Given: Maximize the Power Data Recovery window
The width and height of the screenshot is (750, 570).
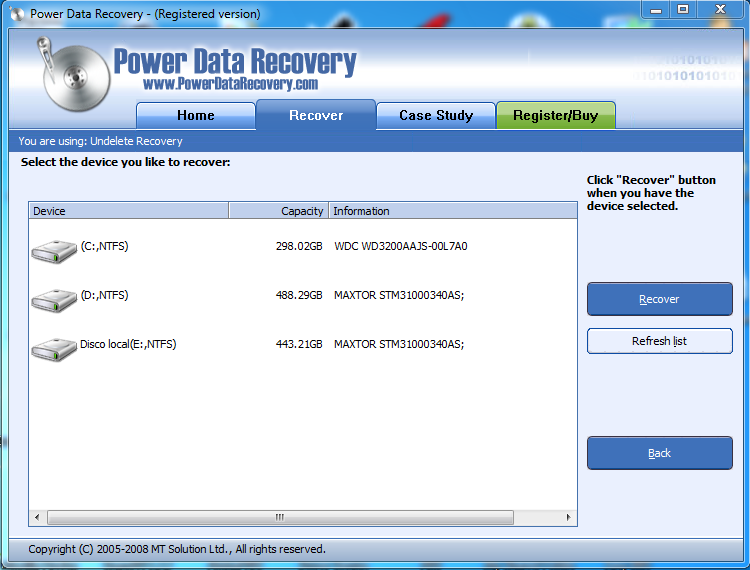Looking at the screenshot, I should click(683, 10).
